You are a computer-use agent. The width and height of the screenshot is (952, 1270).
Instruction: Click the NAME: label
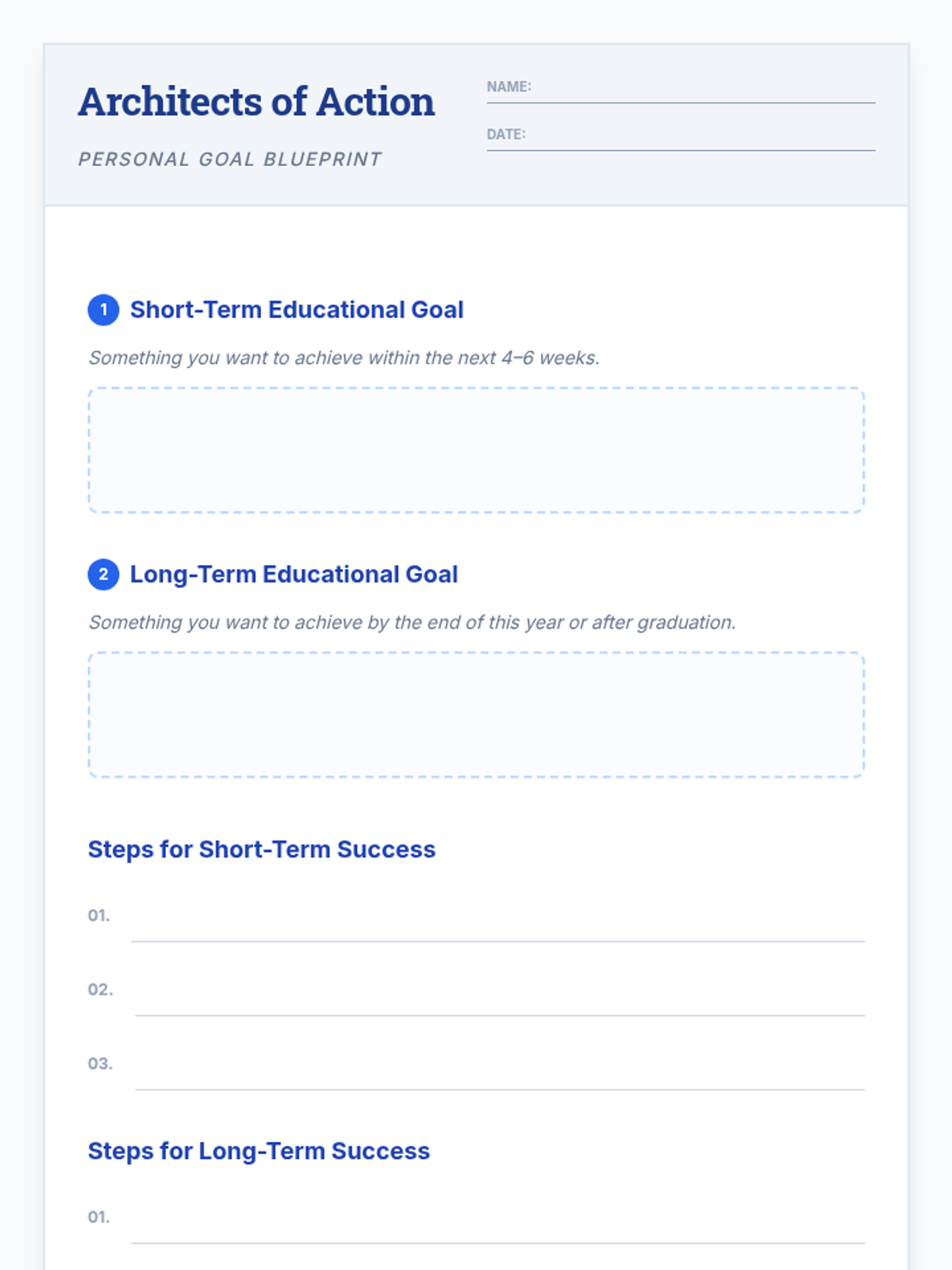pyautogui.click(x=509, y=87)
